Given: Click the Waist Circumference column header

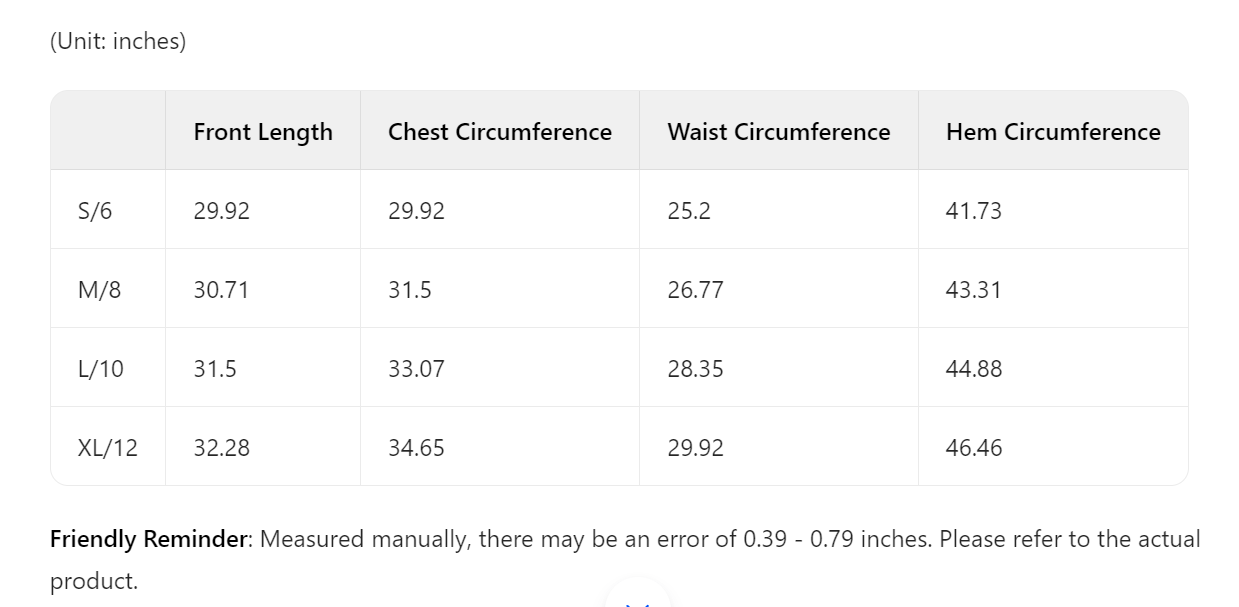Looking at the screenshot, I should coord(779,132).
